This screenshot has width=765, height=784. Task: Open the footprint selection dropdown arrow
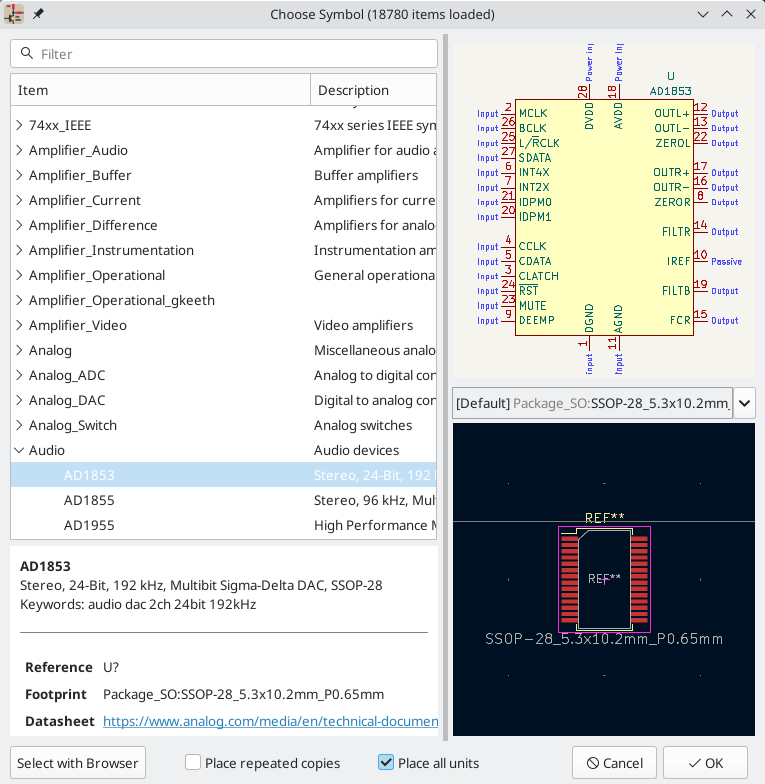click(744, 403)
